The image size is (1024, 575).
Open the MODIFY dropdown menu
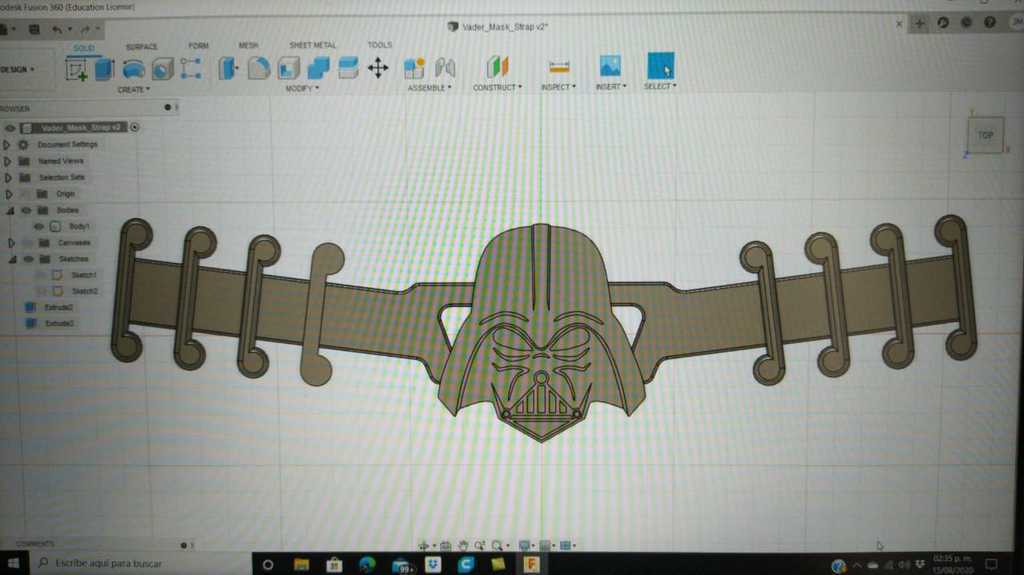302,88
